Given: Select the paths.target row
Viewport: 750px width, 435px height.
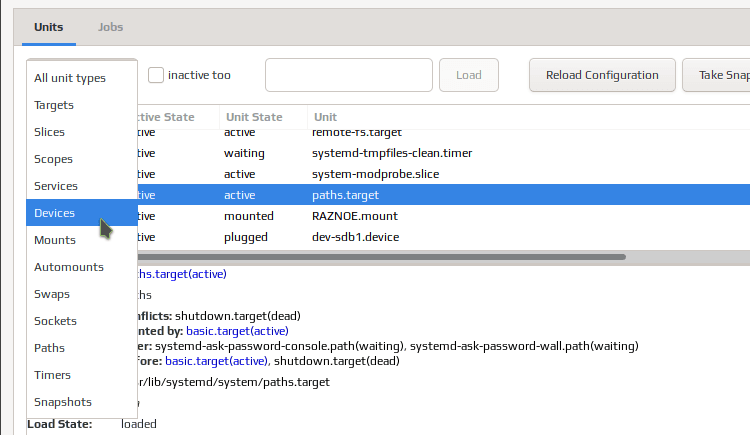Looking at the screenshot, I should (x=444, y=195).
